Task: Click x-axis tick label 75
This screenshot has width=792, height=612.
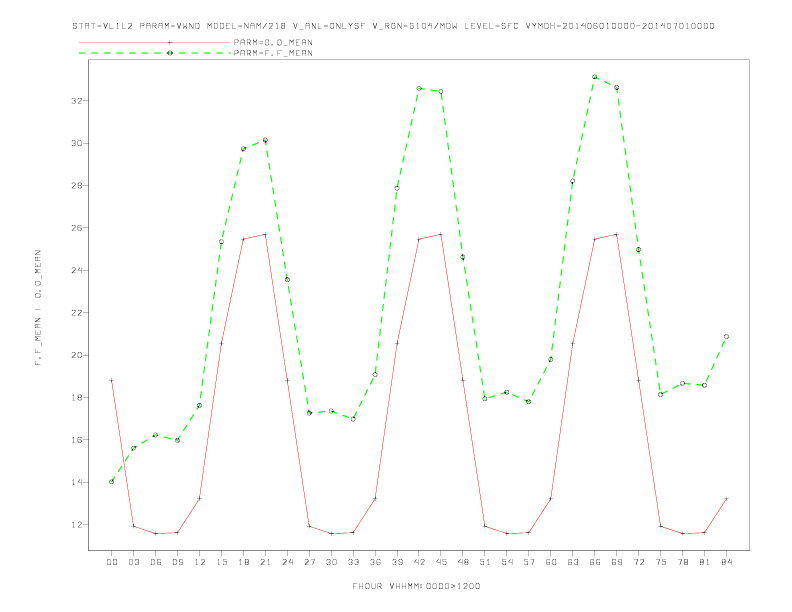Action: point(661,562)
